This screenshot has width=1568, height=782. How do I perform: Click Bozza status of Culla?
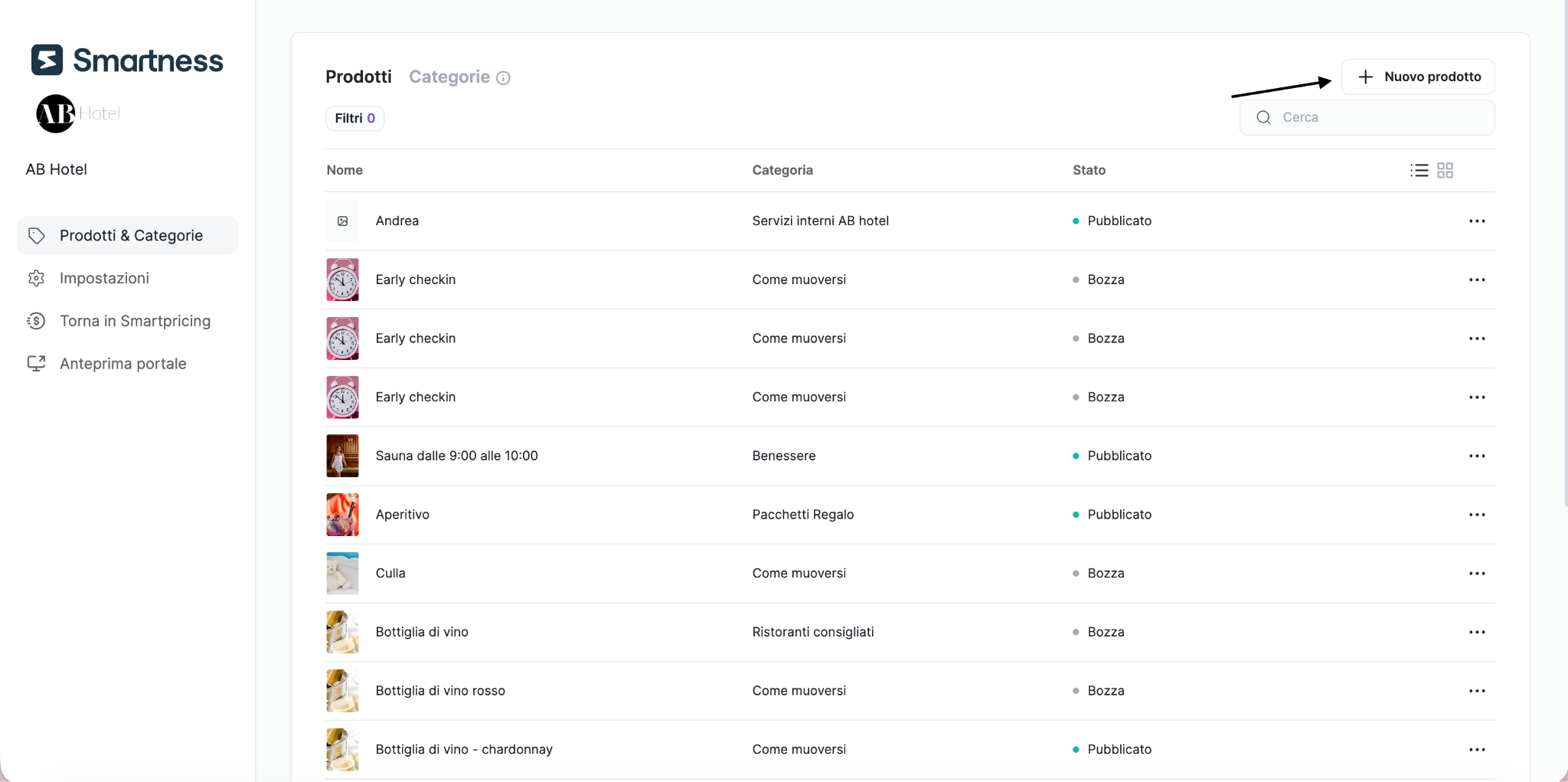(x=1099, y=573)
